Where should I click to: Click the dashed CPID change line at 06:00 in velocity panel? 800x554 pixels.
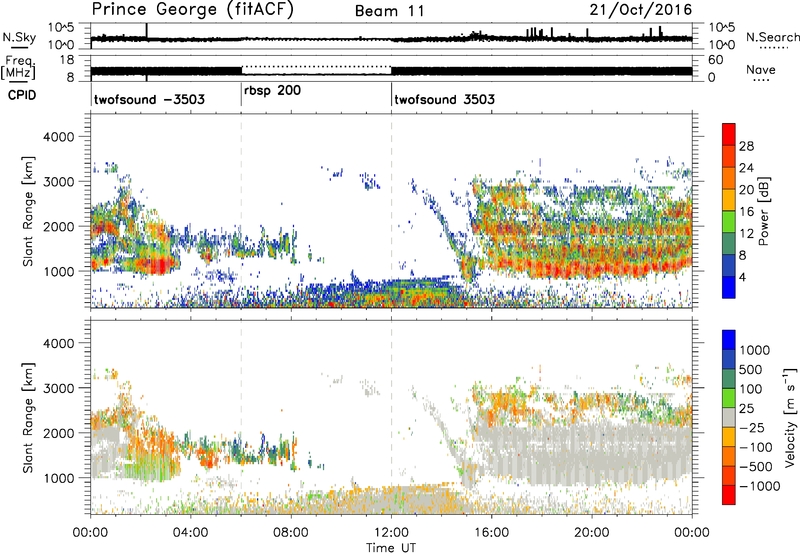(x=241, y=416)
